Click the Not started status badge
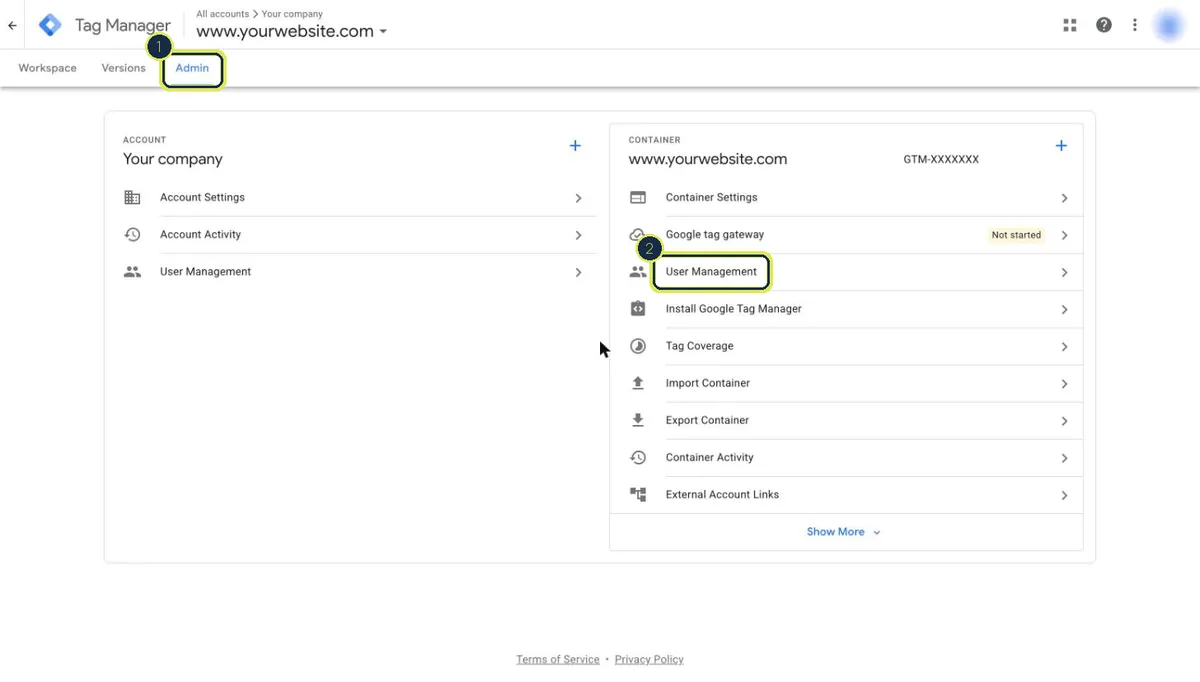 coord(1016,235)
